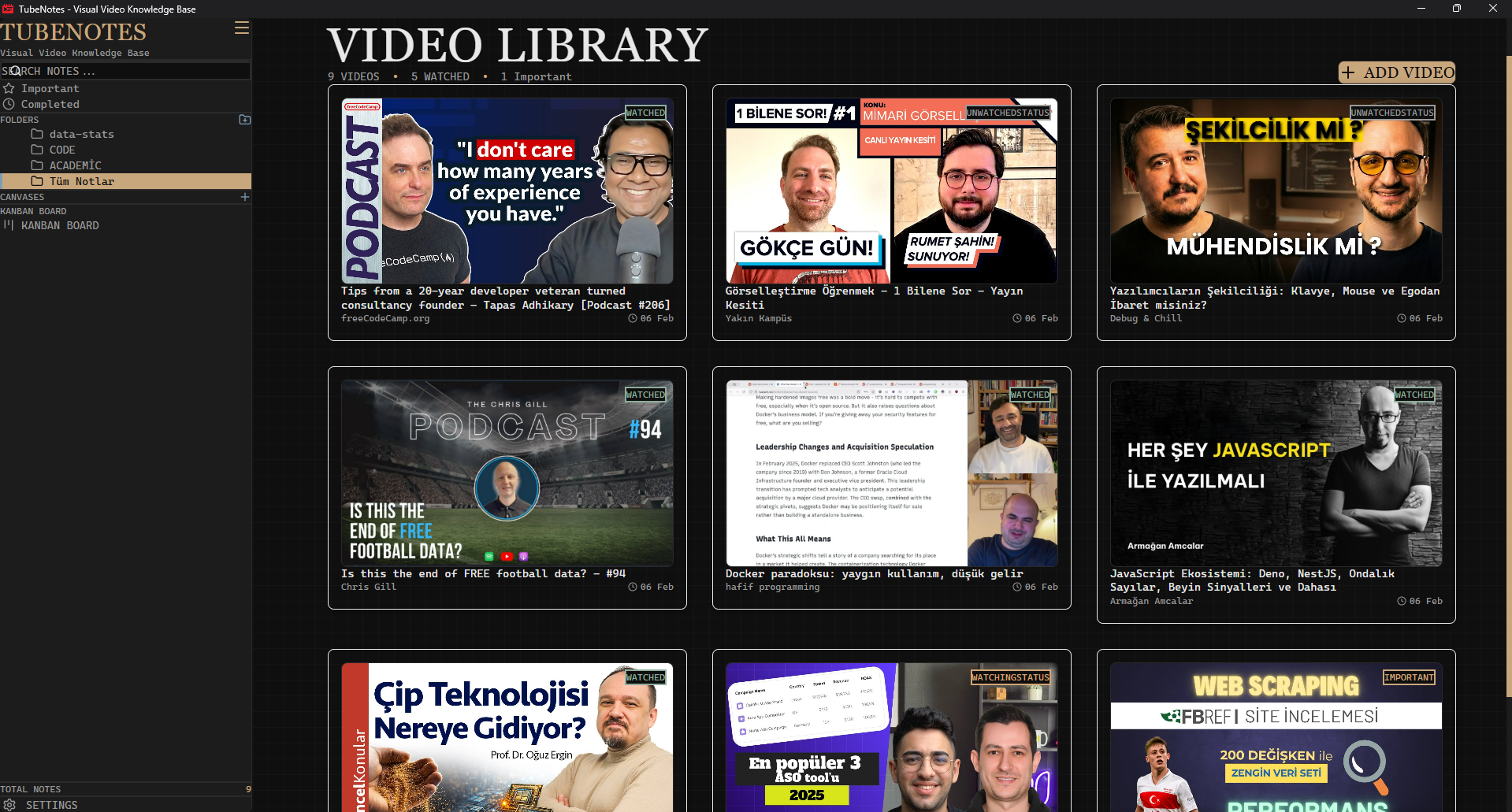Add a new canvas with the plus icon

pos(244,197)
